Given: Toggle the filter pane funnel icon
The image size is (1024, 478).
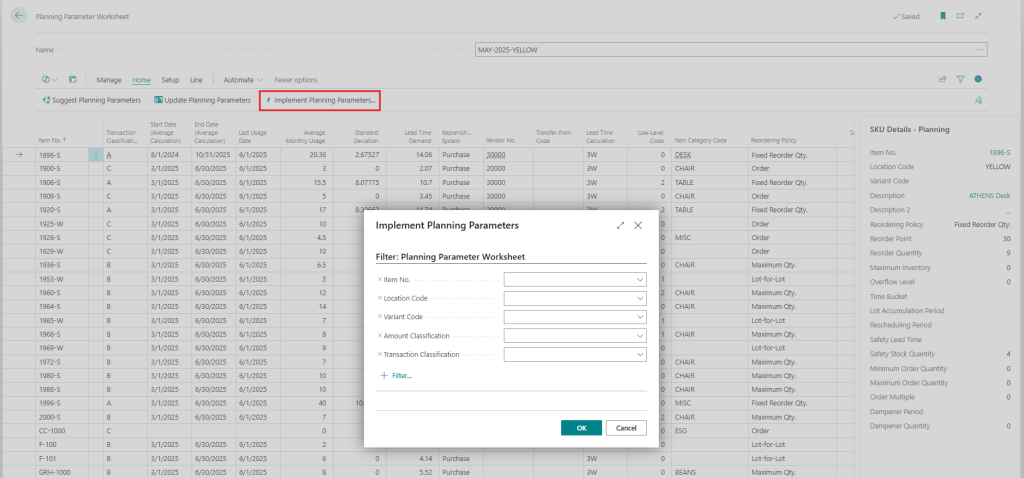Looking at the screenshot, I should point(960,79).
